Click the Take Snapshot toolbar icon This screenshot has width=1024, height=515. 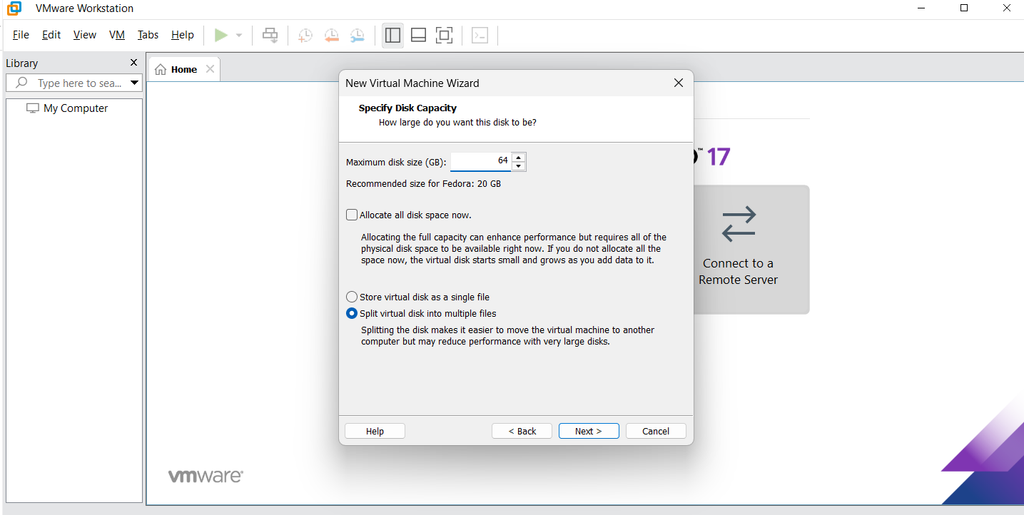coord(305,35)
